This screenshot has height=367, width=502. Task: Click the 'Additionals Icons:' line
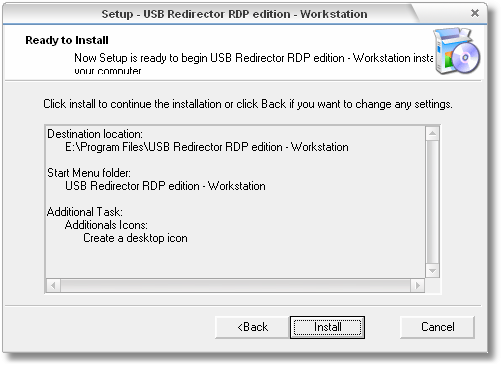click(x=106, y=225)
